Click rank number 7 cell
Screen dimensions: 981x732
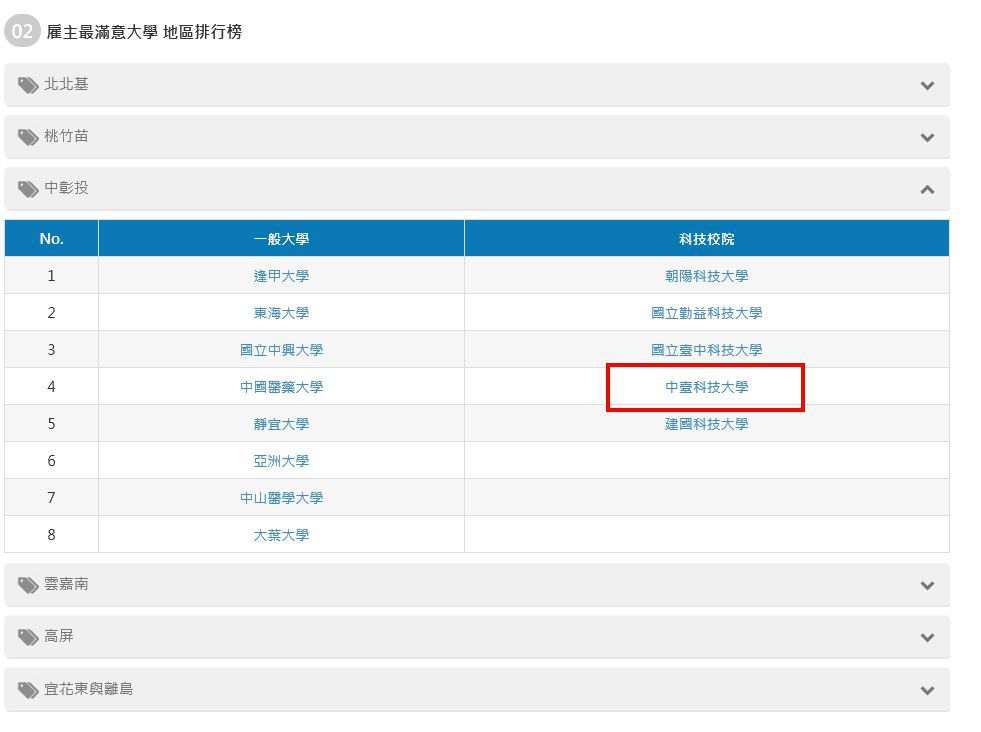click(x=51, y=497)
